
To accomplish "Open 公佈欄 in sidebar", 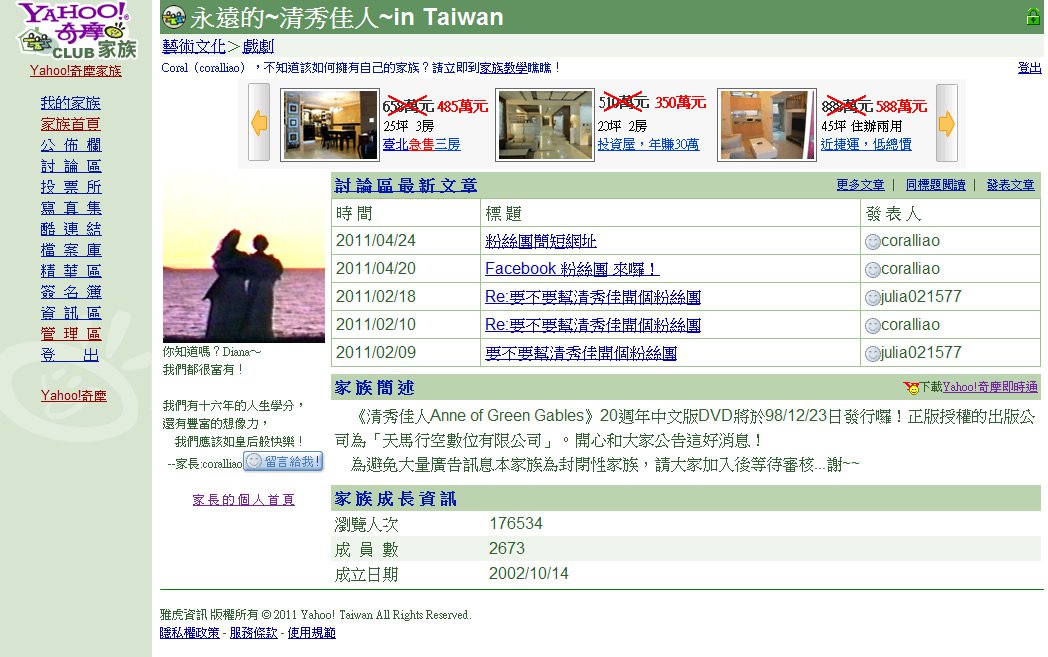I will click(70, 145).
